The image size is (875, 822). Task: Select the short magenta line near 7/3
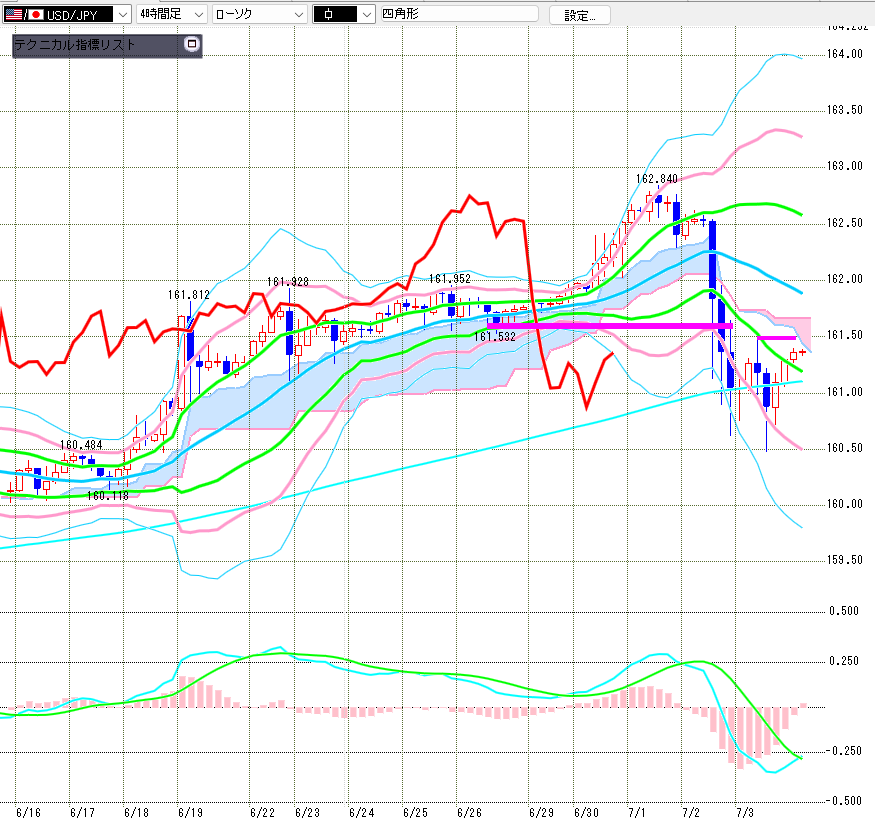tap(776, 338)
